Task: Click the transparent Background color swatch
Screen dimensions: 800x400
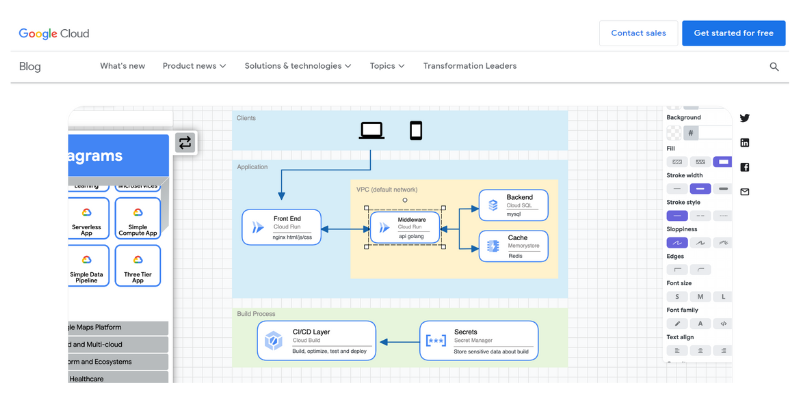Action: point(673,133)
